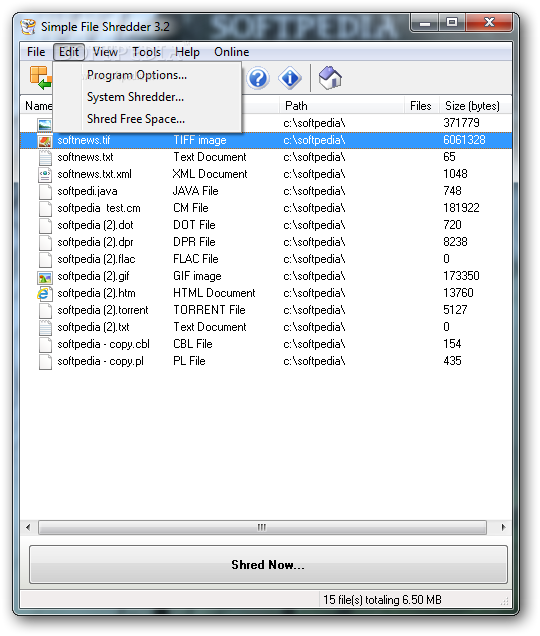
Task: Click the Simple File Shredder title bar icon
Action: tap(28, 27)
